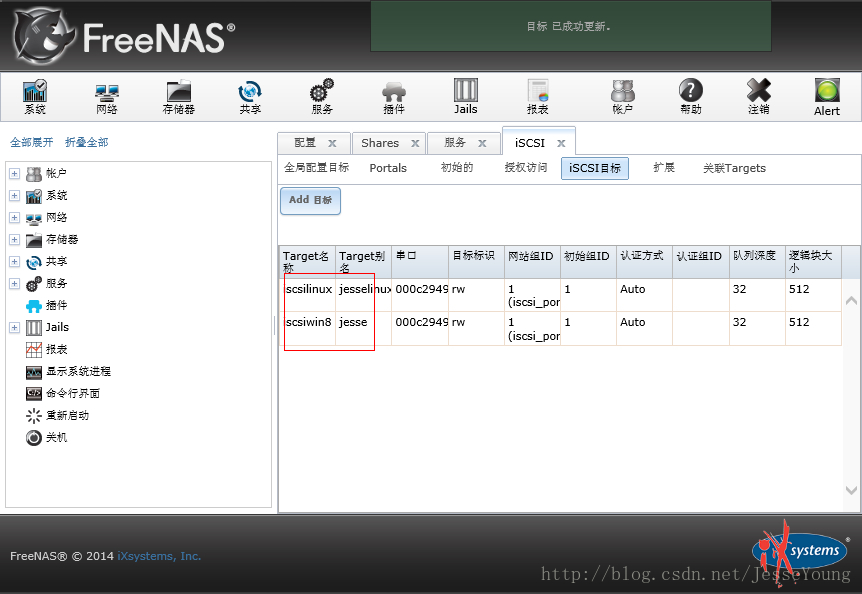Sort by 队列深度 column header

[757, 262]
